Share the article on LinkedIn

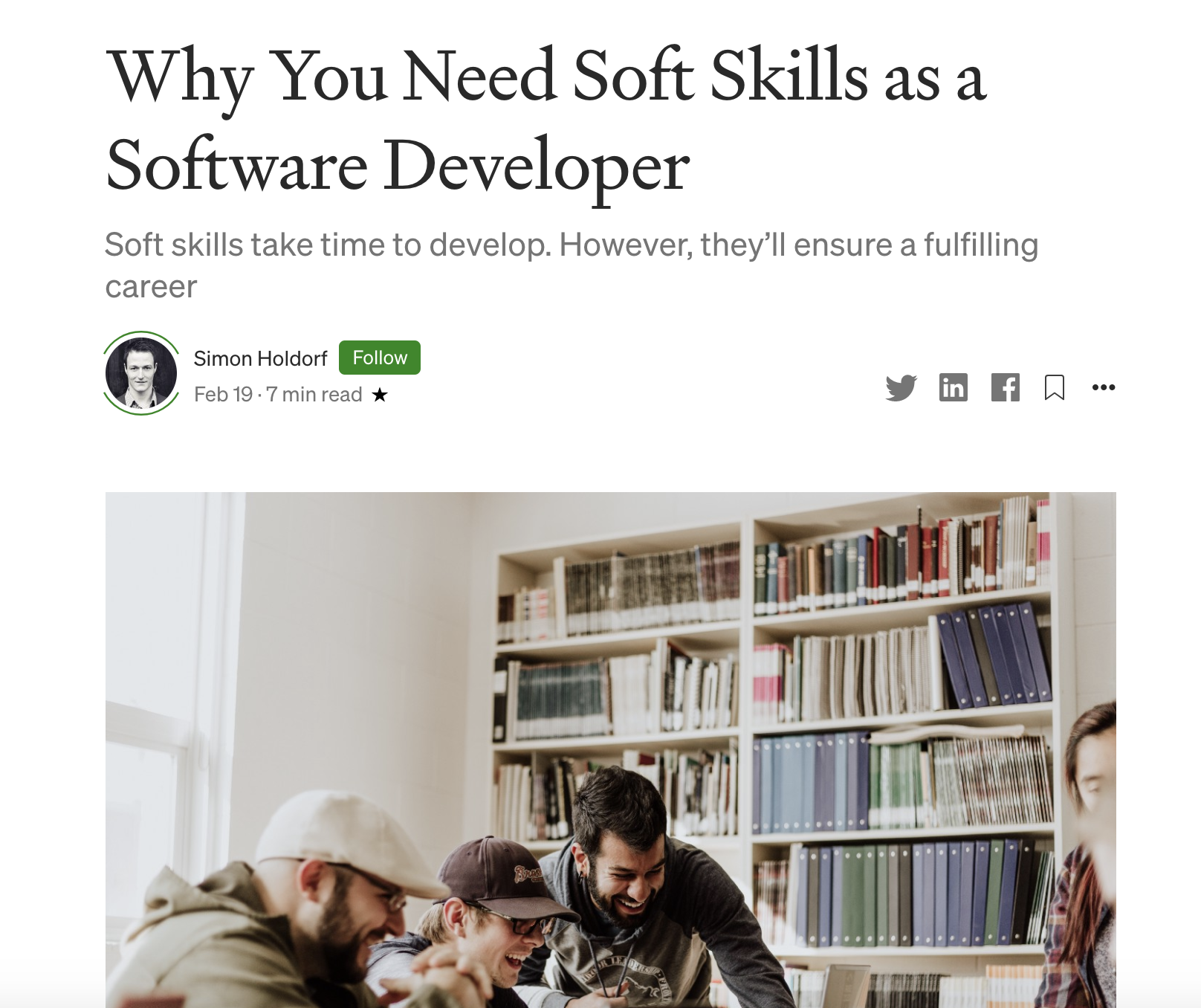(x=954, y=387)
